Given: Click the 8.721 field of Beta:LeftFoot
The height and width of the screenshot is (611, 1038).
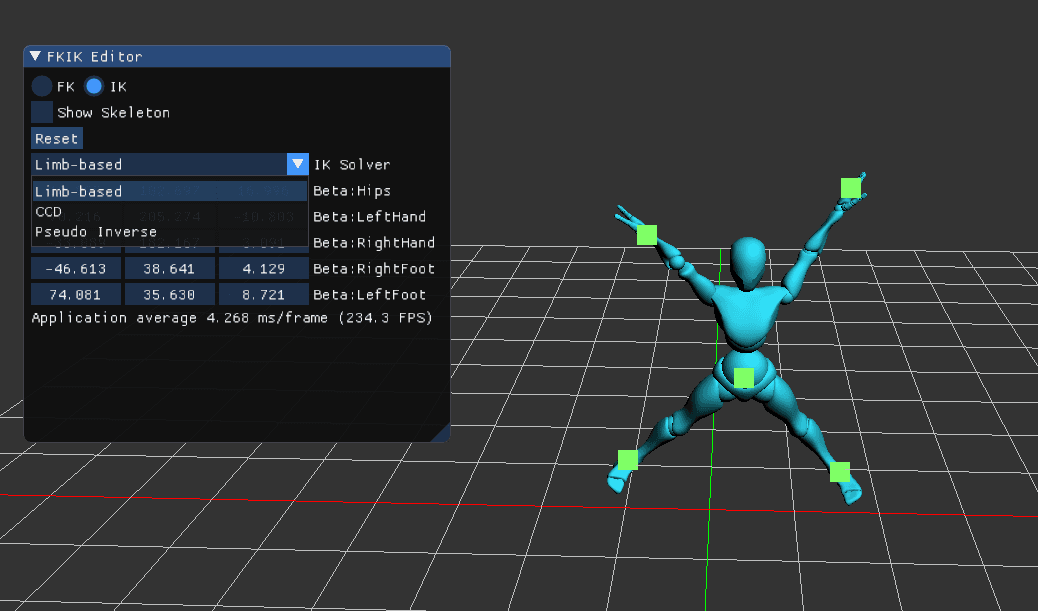Looking at the screenshot, I should (x=263, y=295).
